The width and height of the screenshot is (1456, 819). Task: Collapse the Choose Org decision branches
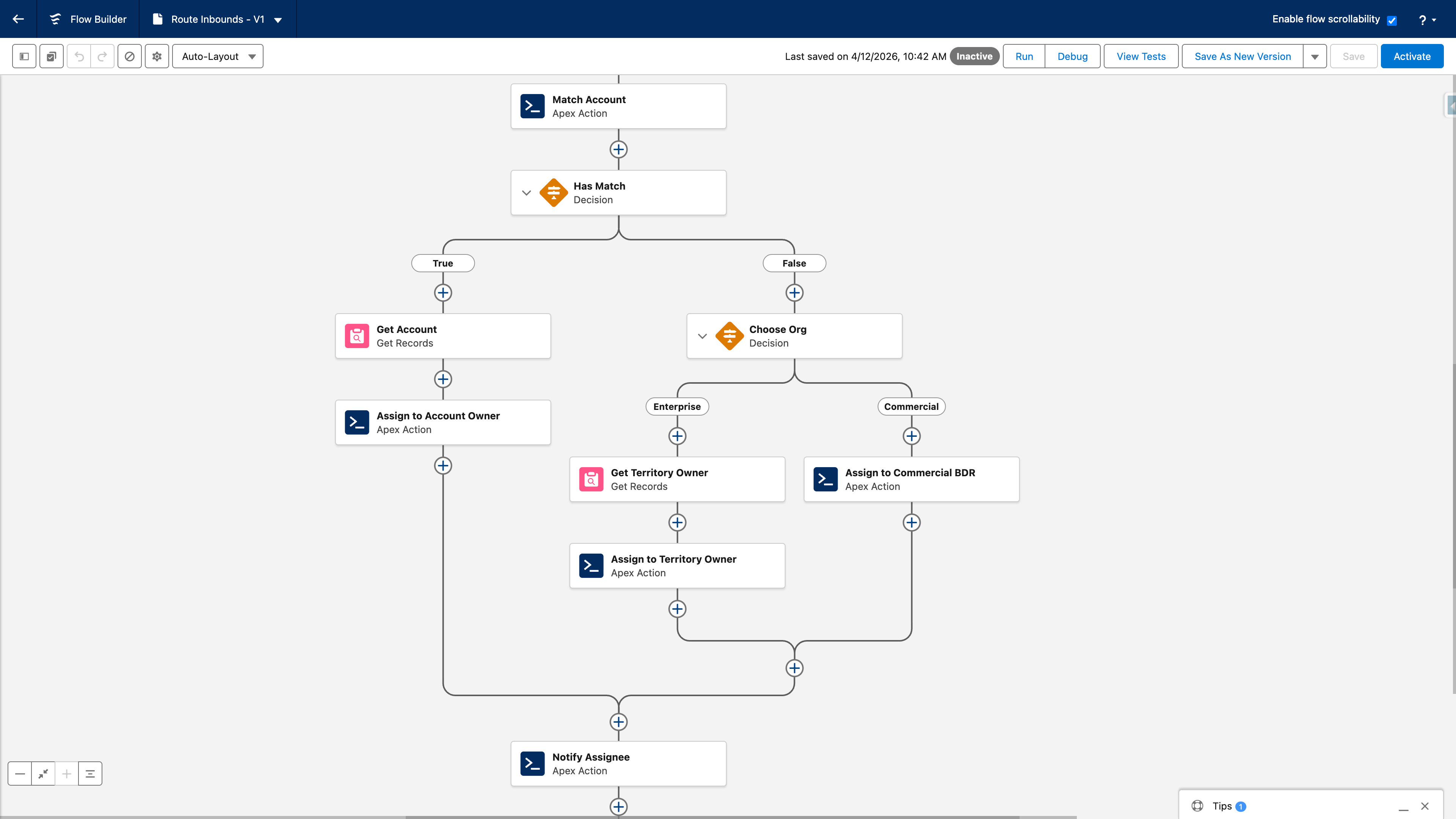(702, 336)
